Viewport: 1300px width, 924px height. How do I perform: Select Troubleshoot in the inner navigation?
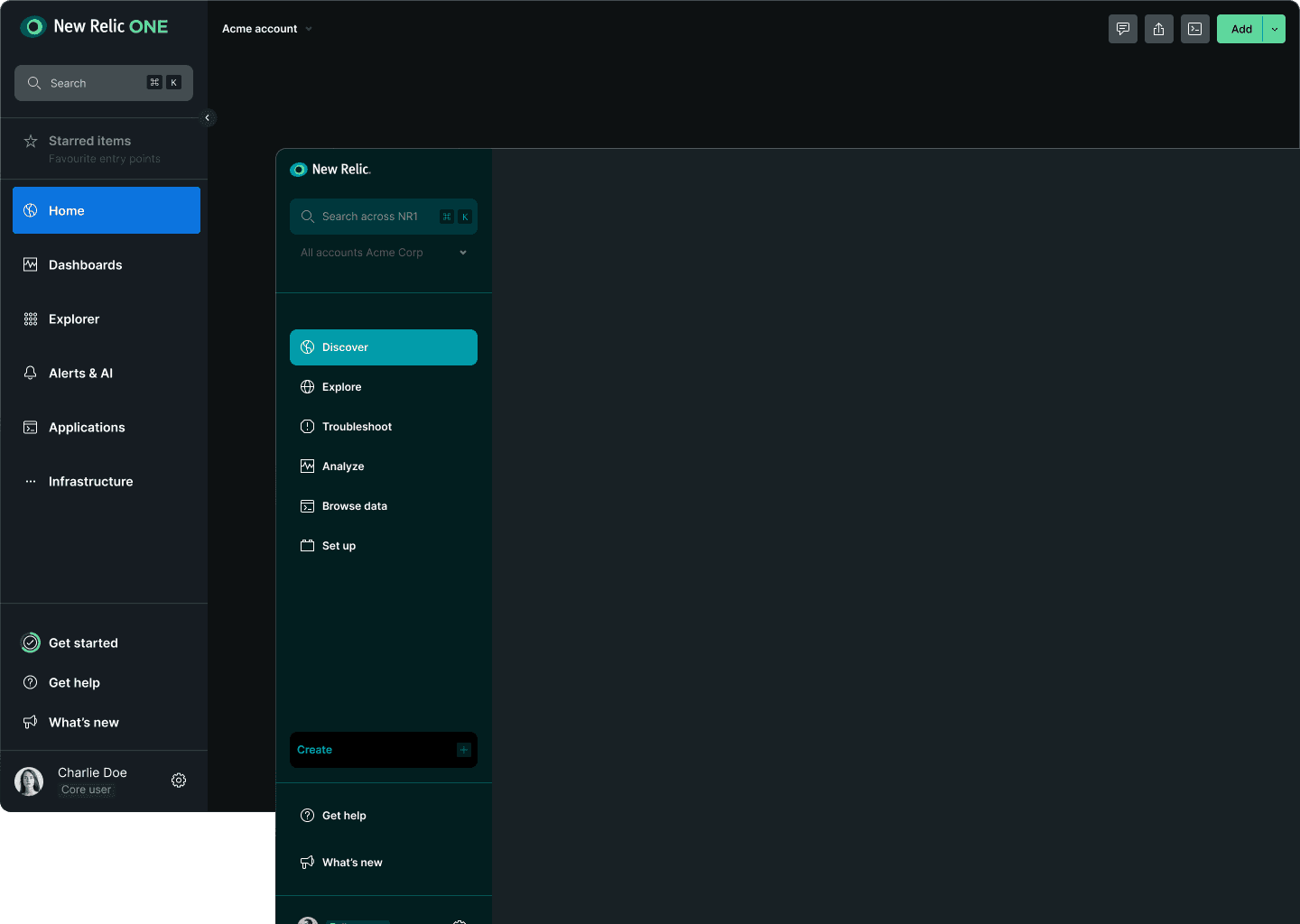(x=384, y=427)
